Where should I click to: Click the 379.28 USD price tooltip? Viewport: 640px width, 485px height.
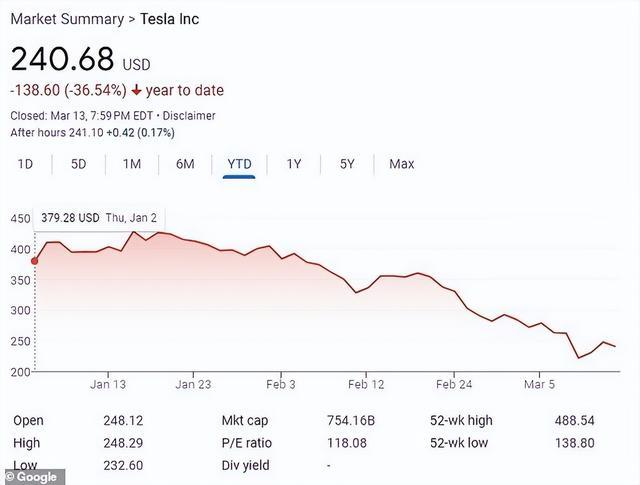point(99,218)
